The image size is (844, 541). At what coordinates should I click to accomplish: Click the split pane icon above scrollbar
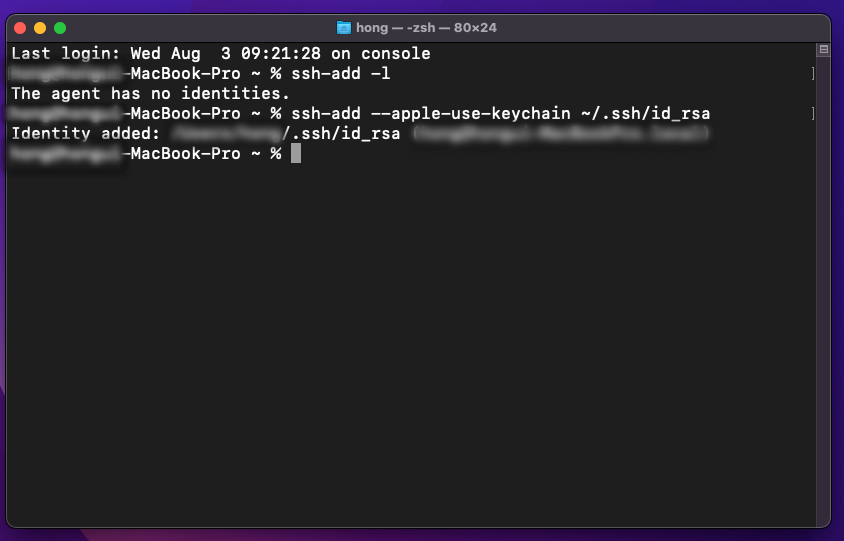pyautogui.click(x=824, y=49)
